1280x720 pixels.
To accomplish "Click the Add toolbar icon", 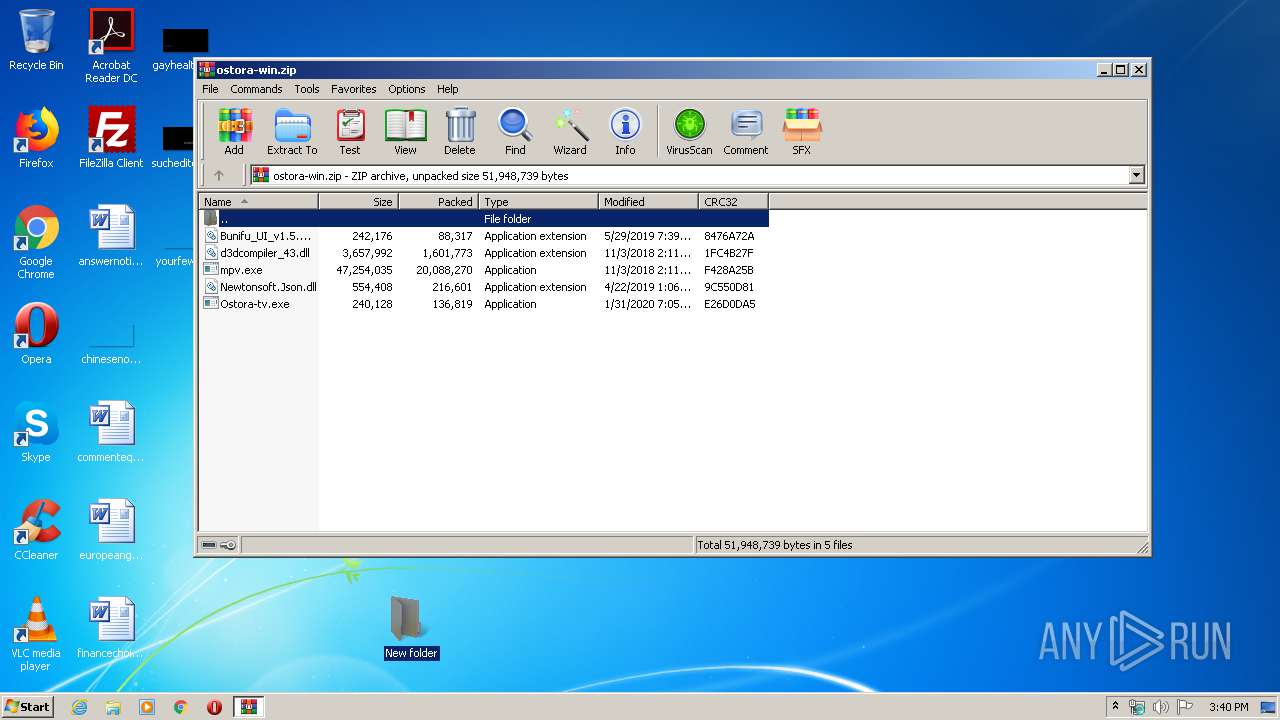I will pos(234,132).
